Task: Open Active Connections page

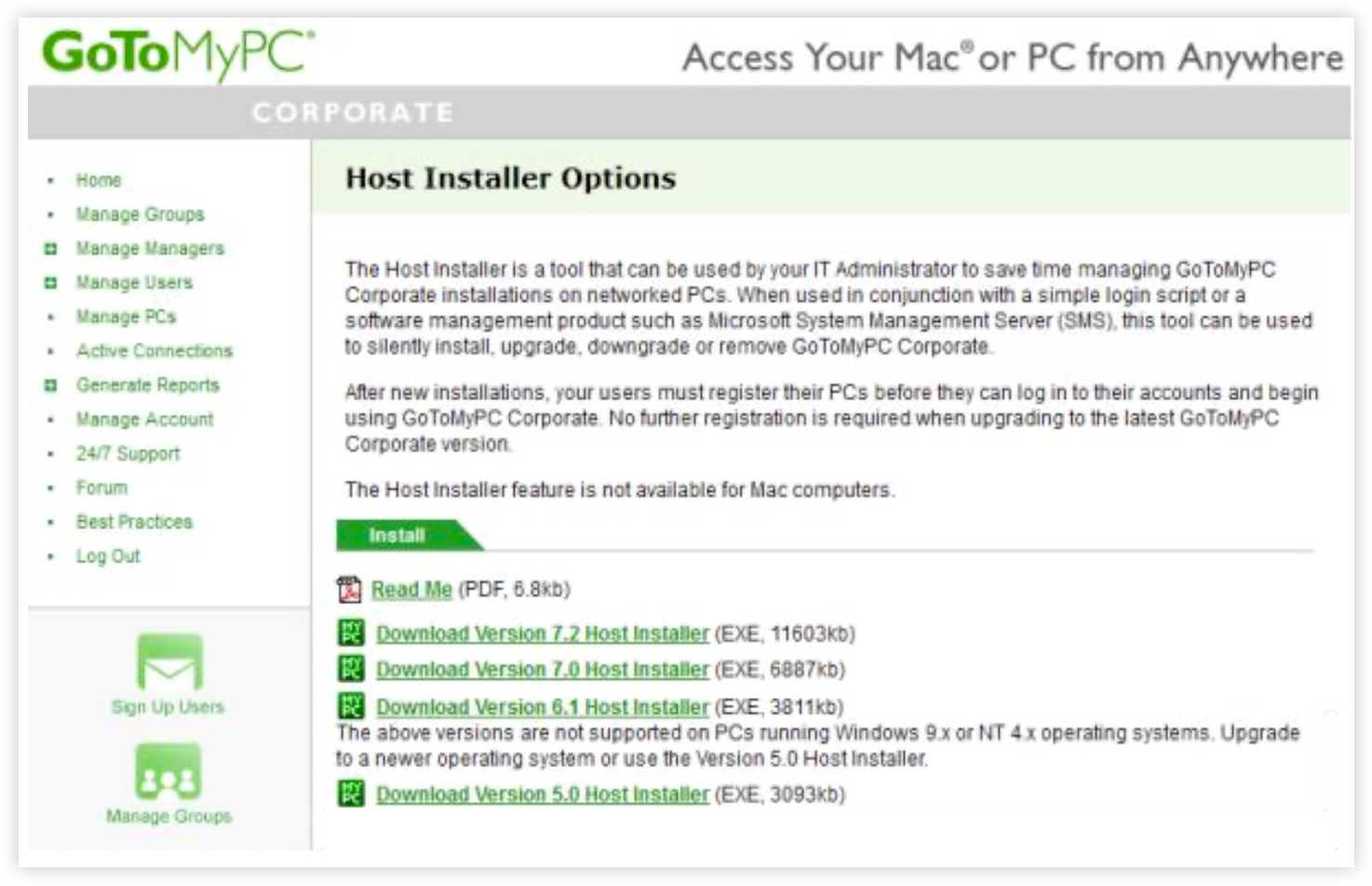Action: [155, 351]
